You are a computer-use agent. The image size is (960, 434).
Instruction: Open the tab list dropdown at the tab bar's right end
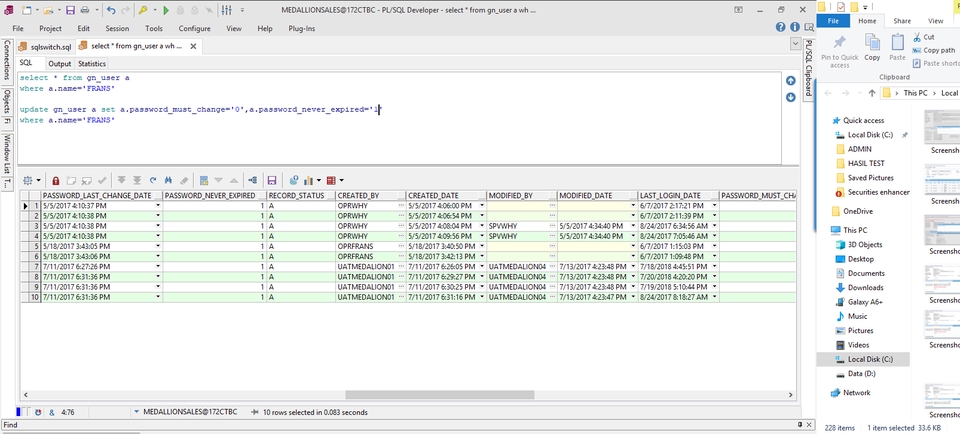tap(795, 44)
